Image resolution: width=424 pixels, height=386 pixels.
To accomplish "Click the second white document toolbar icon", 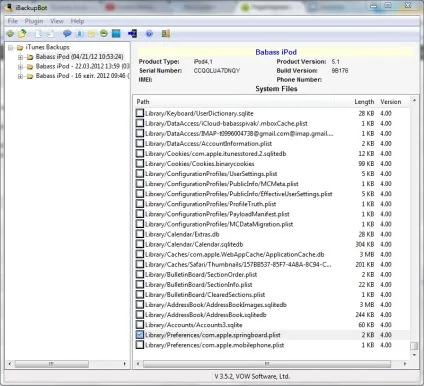I will [x=50, y=33].
